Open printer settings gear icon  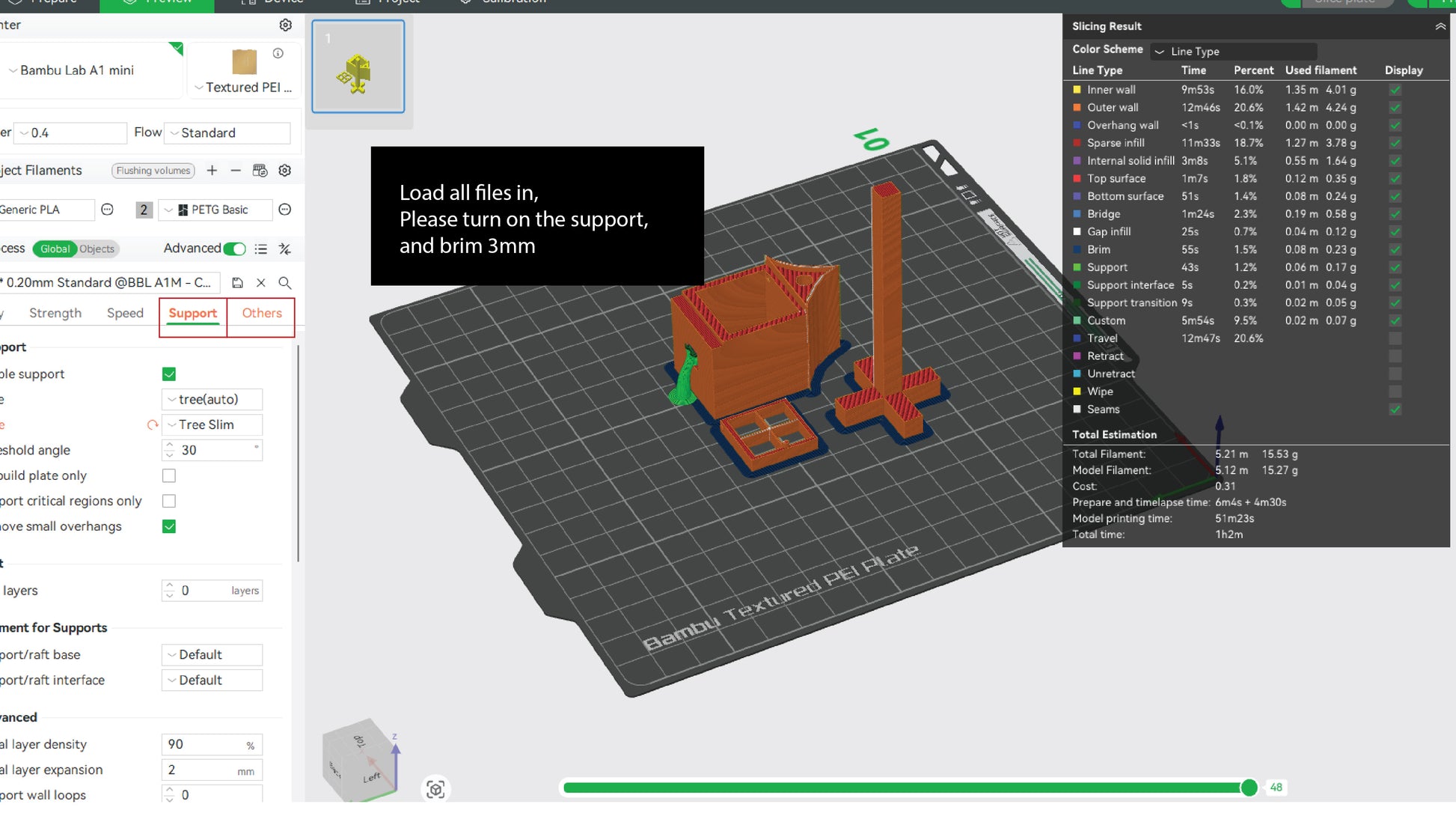click(x=285, y=25)
